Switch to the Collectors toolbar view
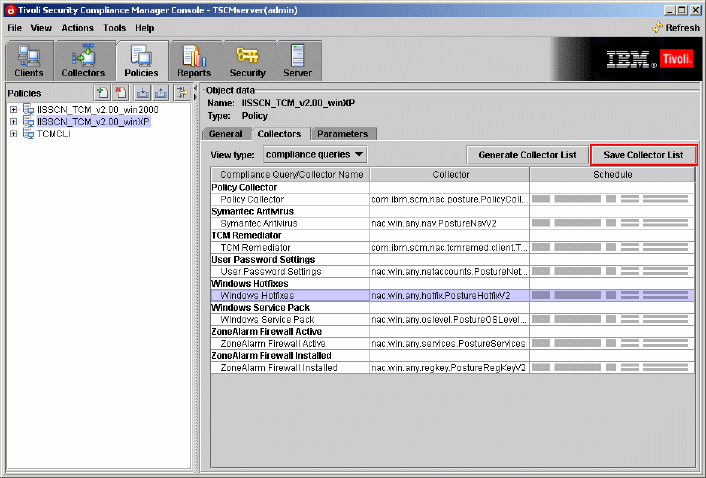This screenshot has width=706, height=478. click(83, 59)
